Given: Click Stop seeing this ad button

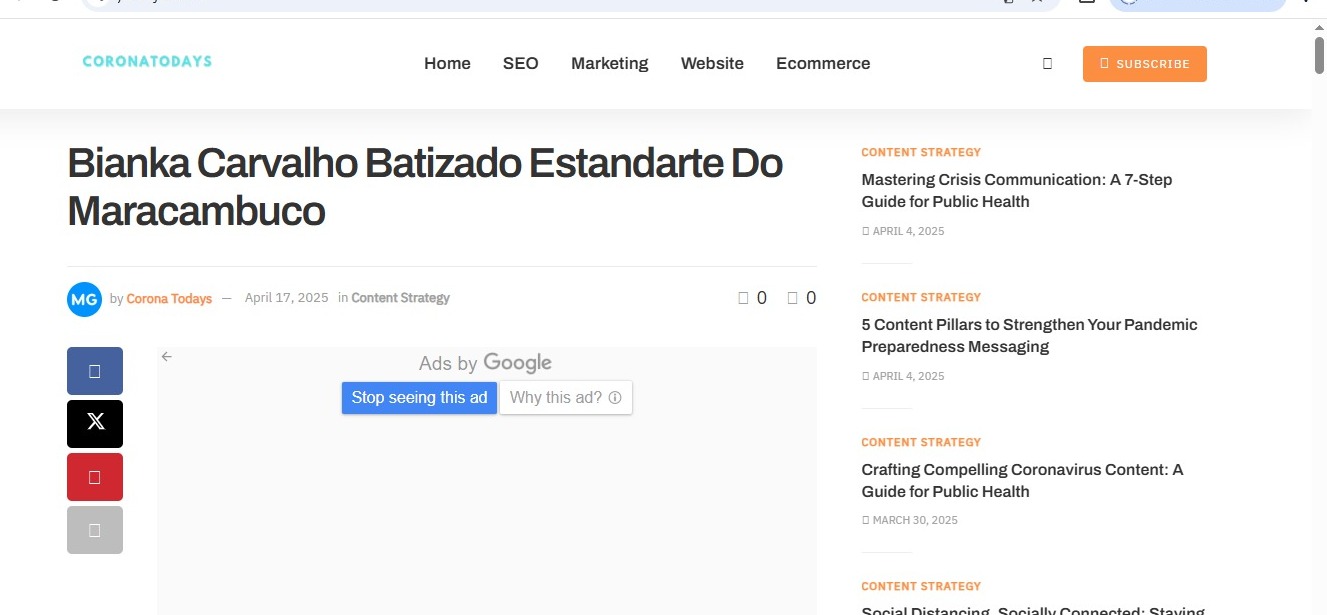Looking at the screenshot, I should pos(419,398).
